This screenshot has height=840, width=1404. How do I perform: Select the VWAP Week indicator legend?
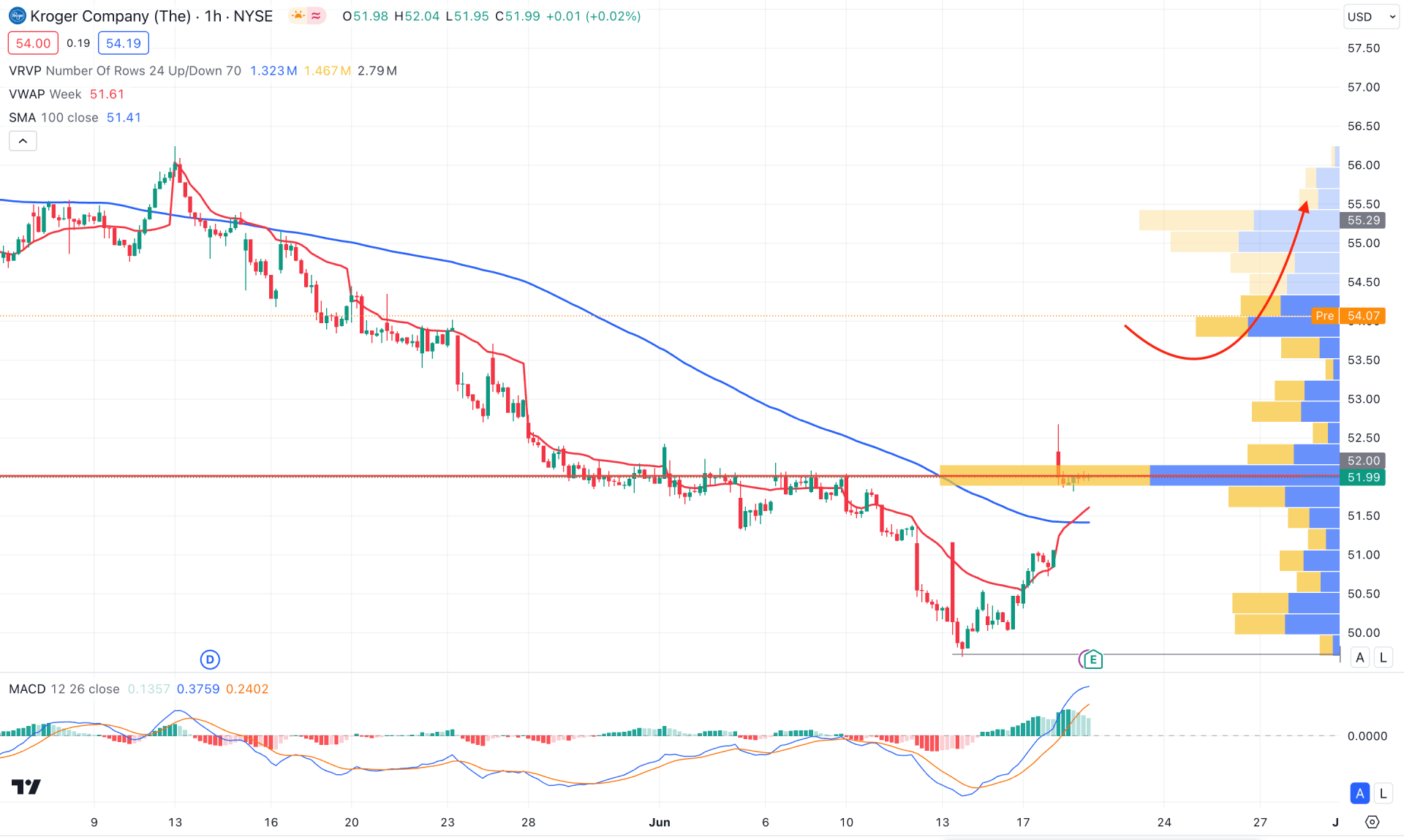coord(45,94)
